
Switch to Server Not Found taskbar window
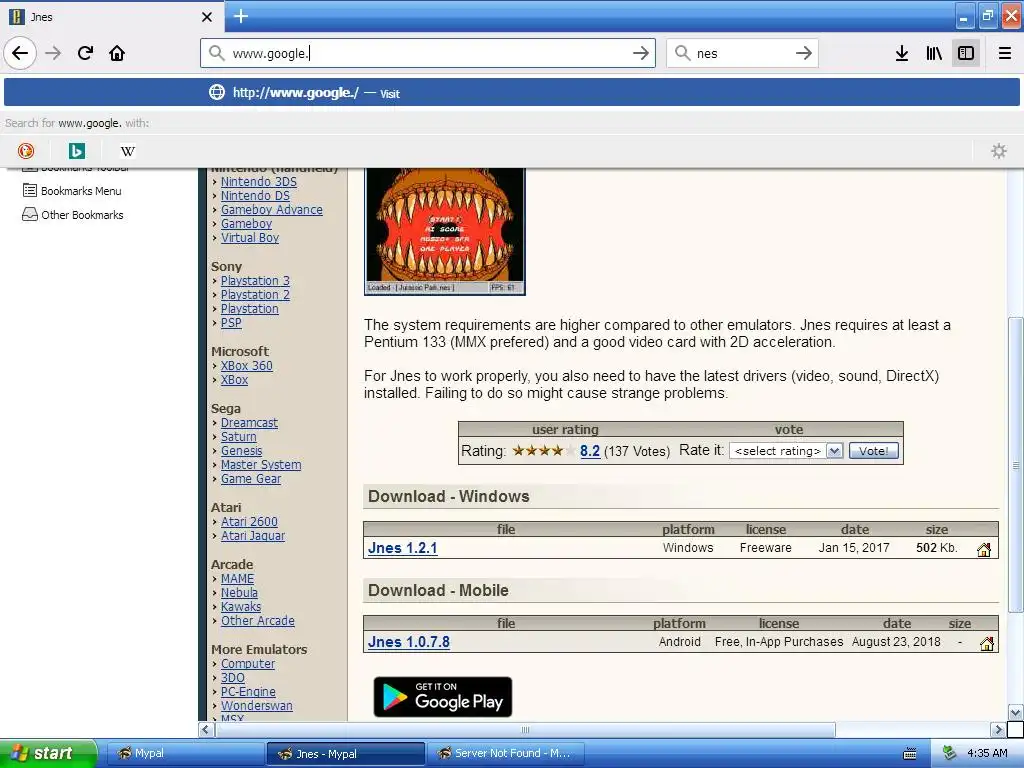click(505, 753)
